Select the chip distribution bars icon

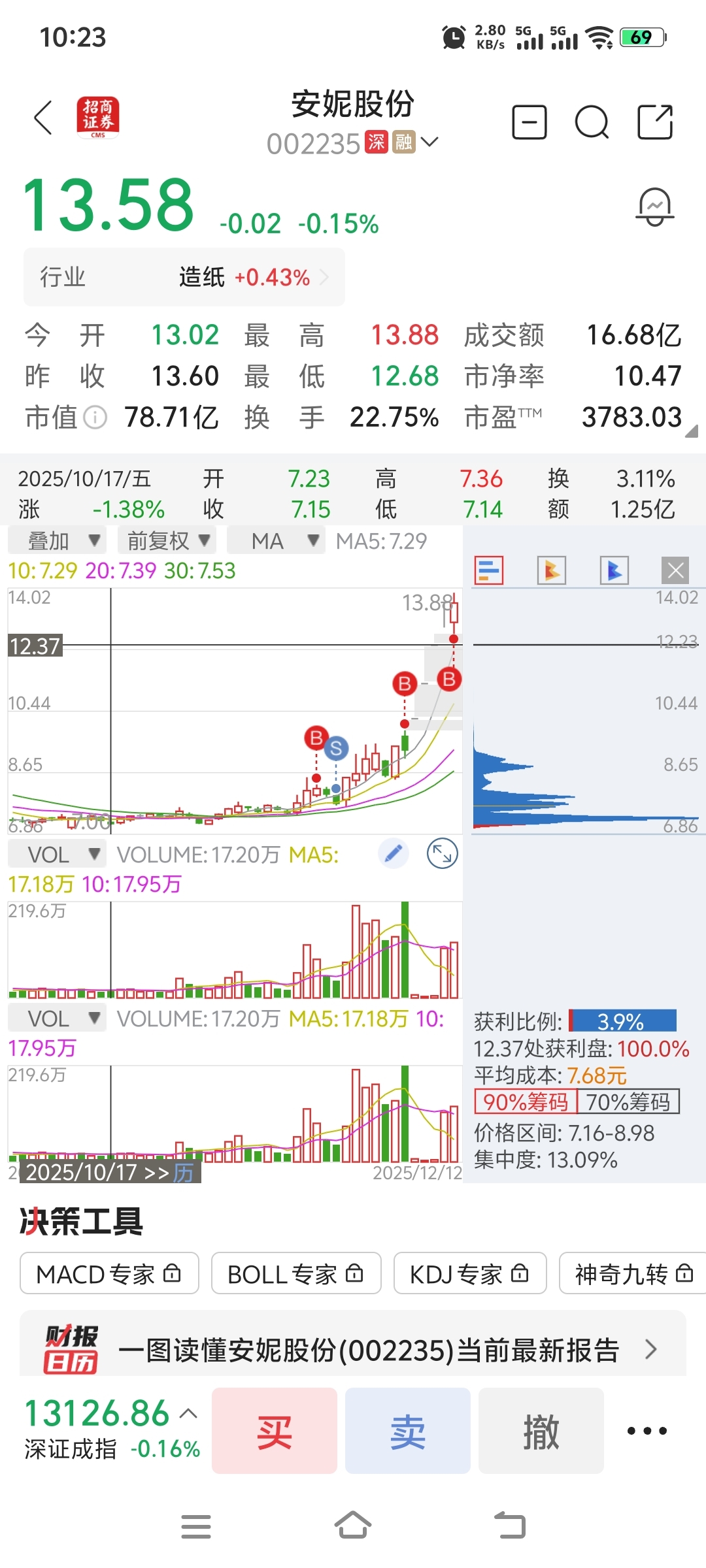coord(489,570)
